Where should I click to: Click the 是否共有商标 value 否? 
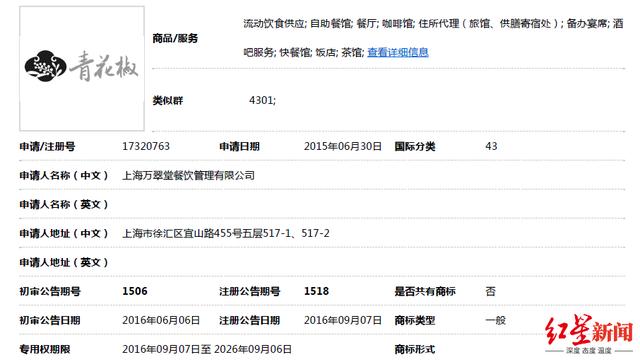click(491, 291)
